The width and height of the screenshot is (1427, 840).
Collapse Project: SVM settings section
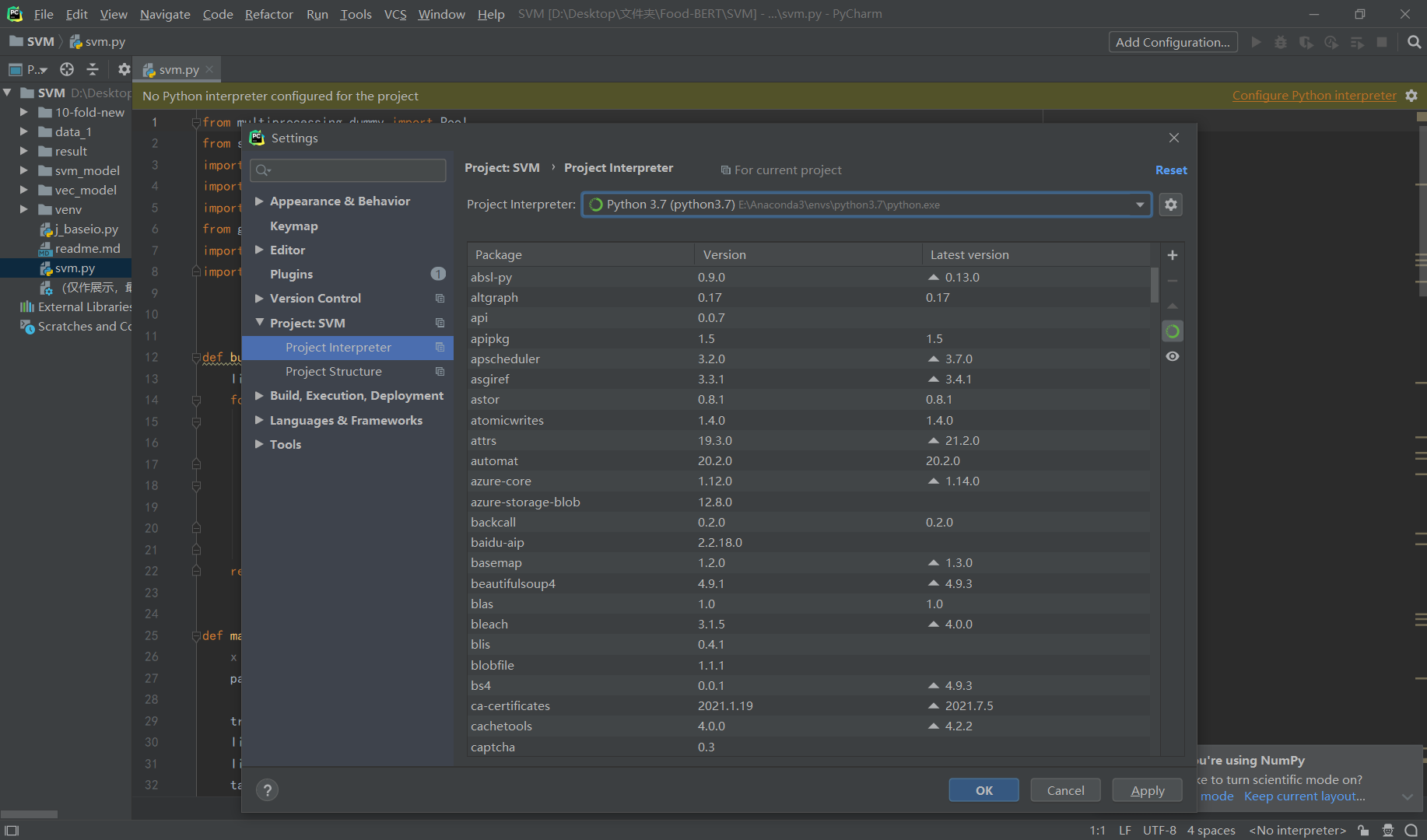259,323
